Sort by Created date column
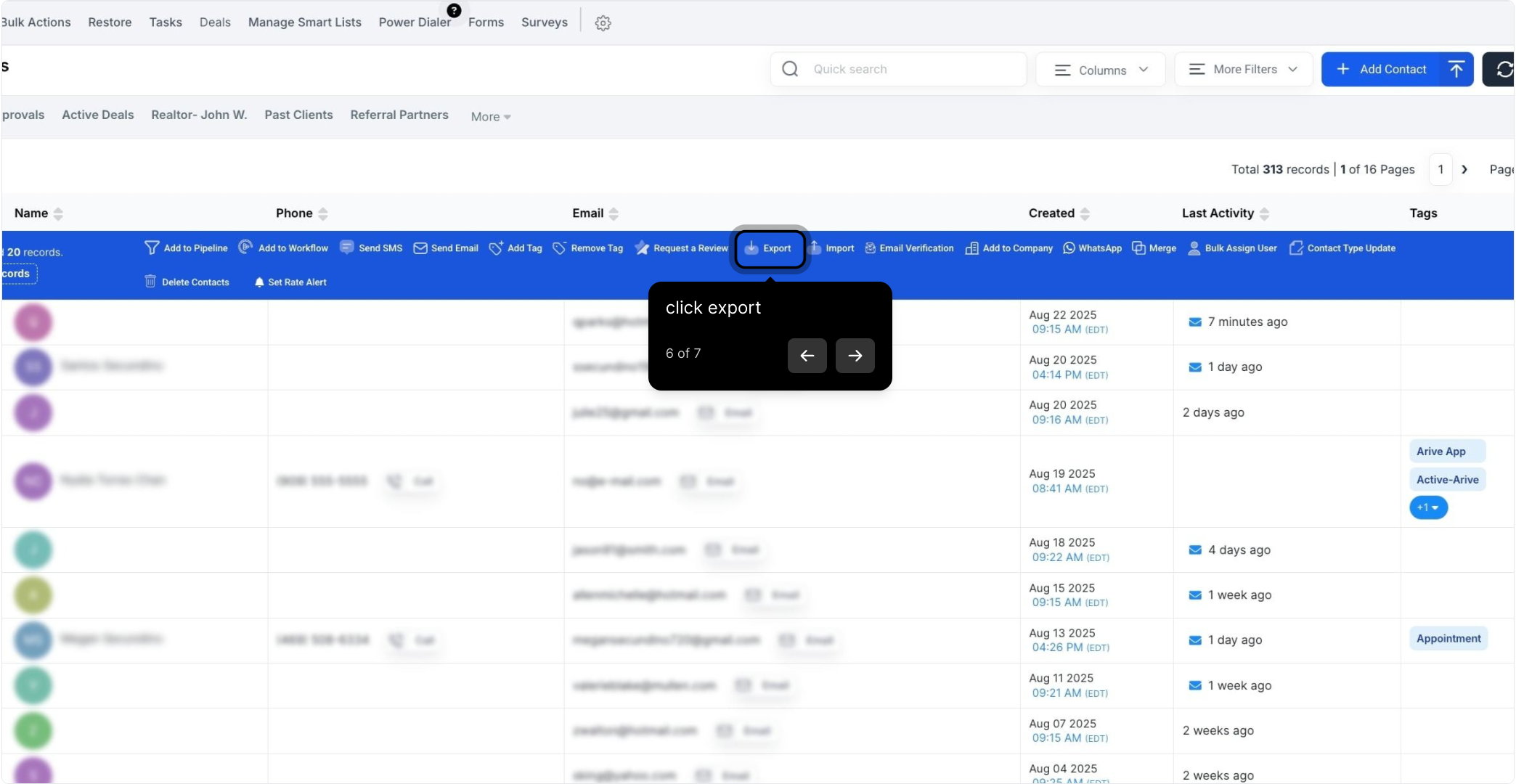The image size is (1516, 784). click(x=1085, y=213)
